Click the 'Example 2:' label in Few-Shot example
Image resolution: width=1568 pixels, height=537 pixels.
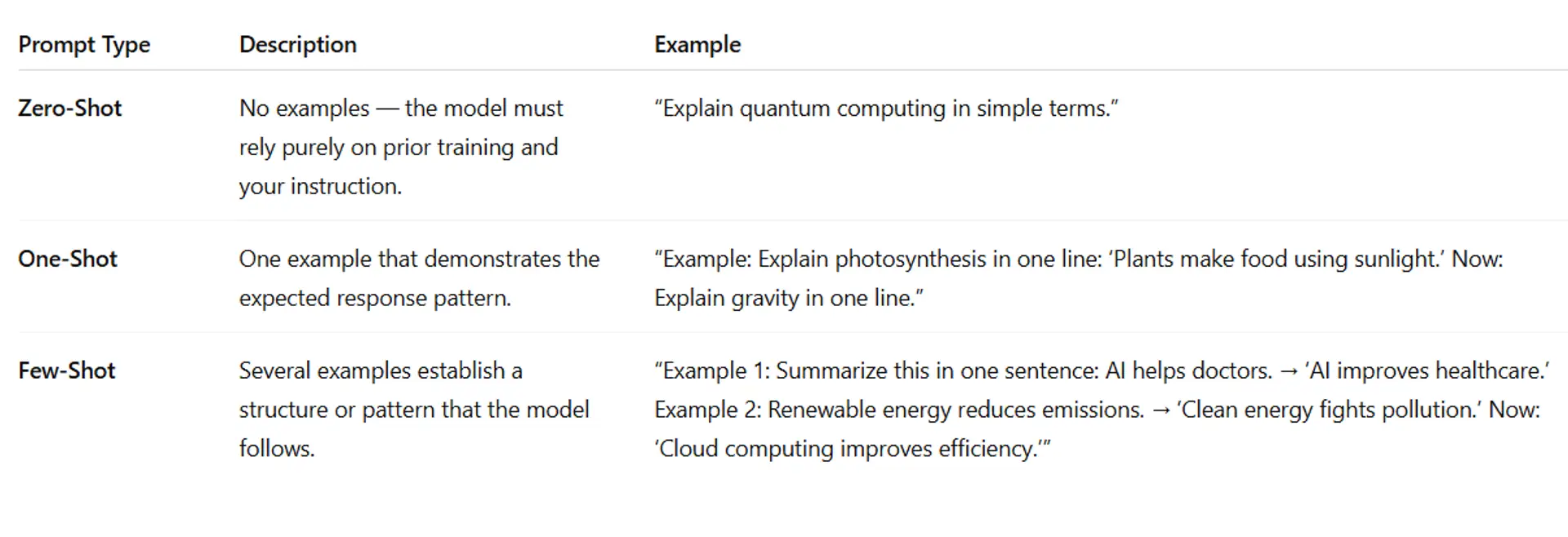point(707,410)
